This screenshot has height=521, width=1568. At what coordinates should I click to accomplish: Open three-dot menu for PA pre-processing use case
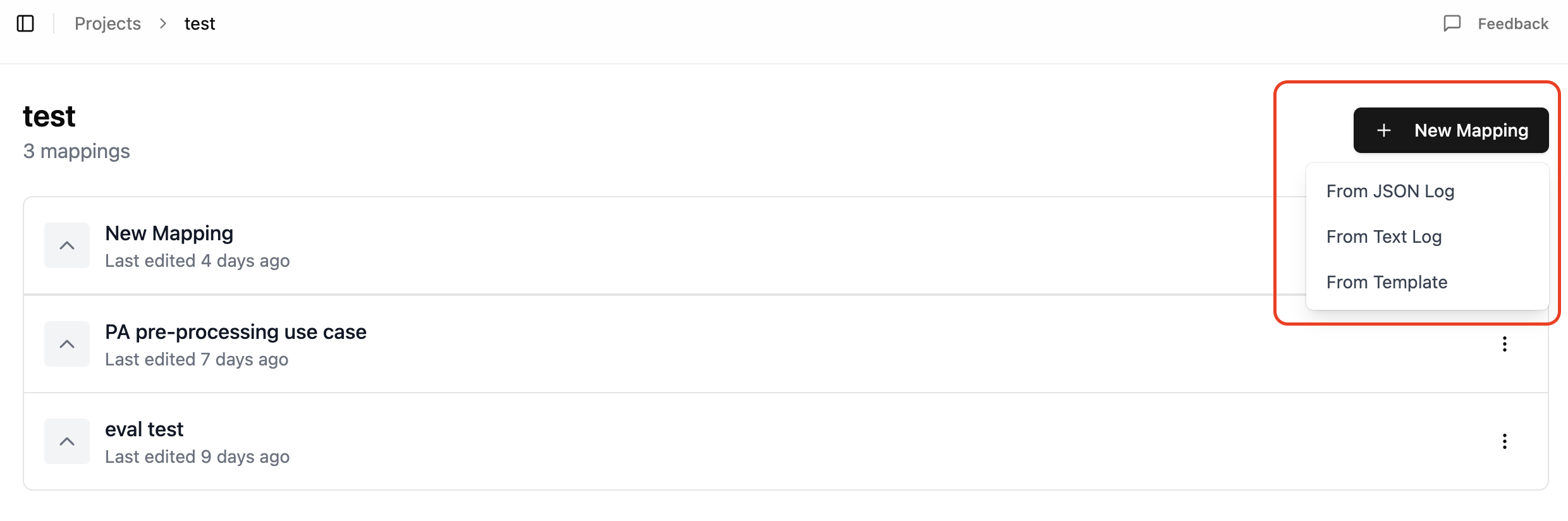[1504, 344]
